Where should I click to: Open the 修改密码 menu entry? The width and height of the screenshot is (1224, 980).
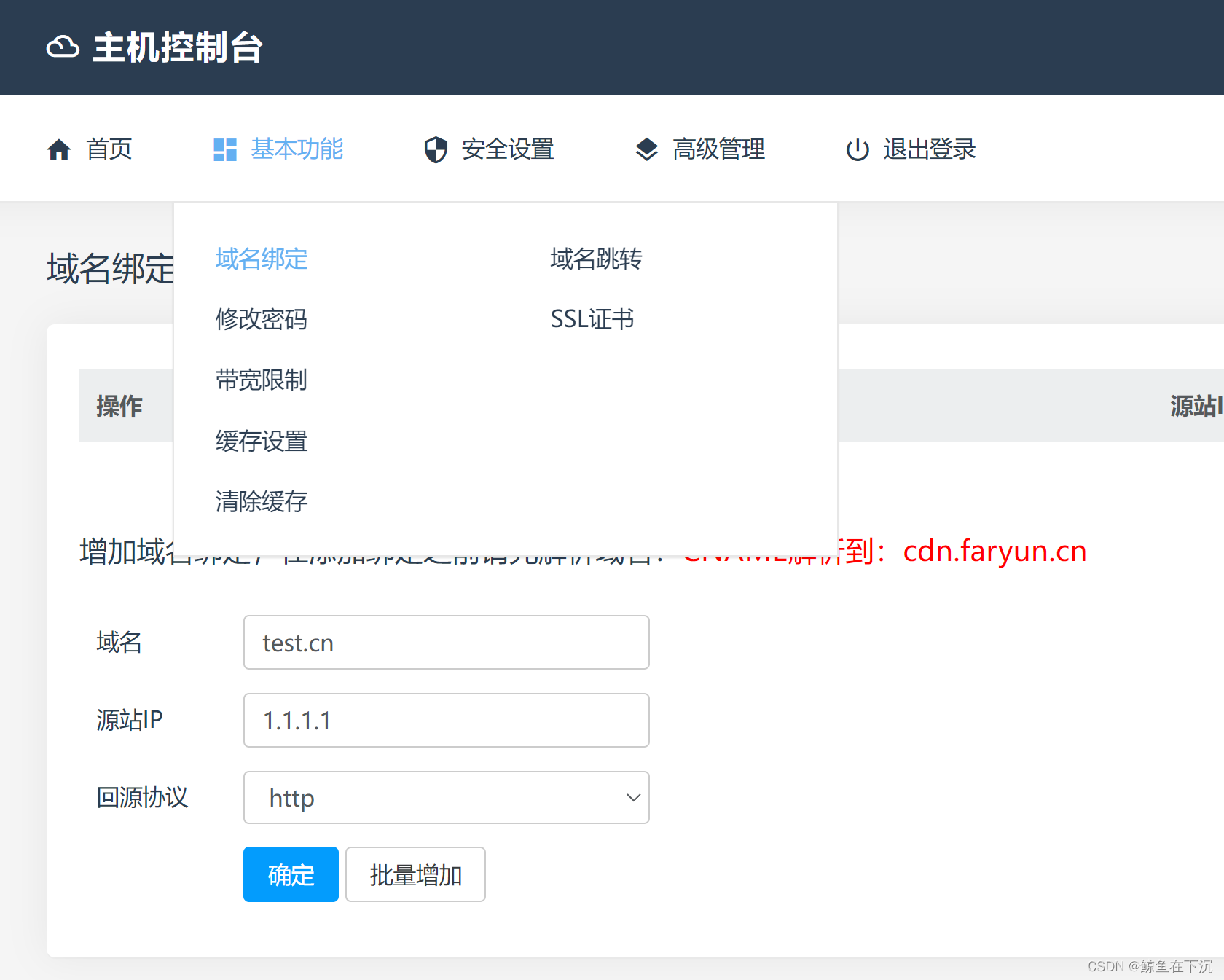[x=261, y=319]
